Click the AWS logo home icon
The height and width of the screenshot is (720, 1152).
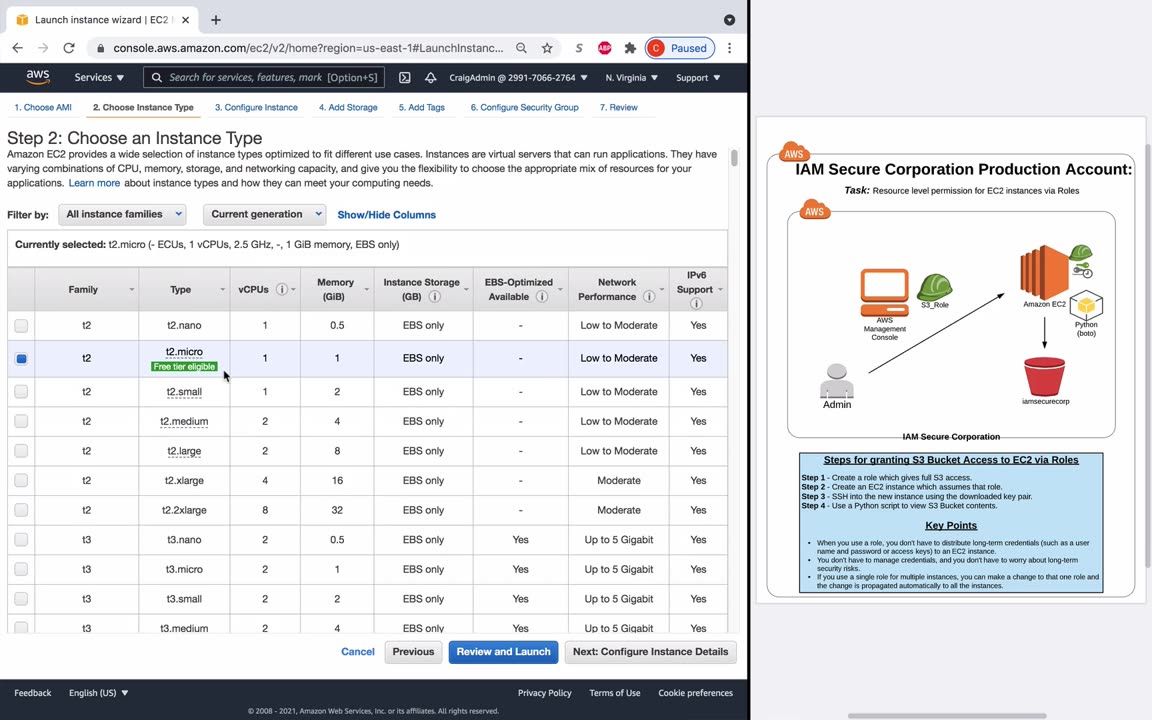pos(37,77)
